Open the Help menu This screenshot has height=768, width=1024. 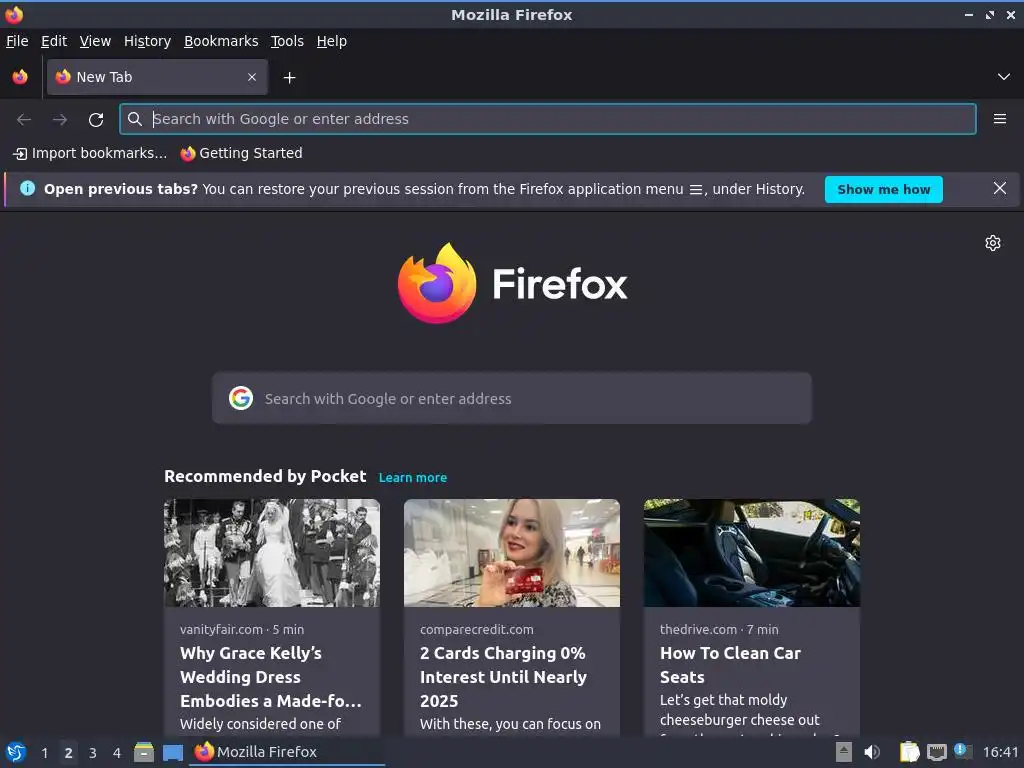coord(332,41)
